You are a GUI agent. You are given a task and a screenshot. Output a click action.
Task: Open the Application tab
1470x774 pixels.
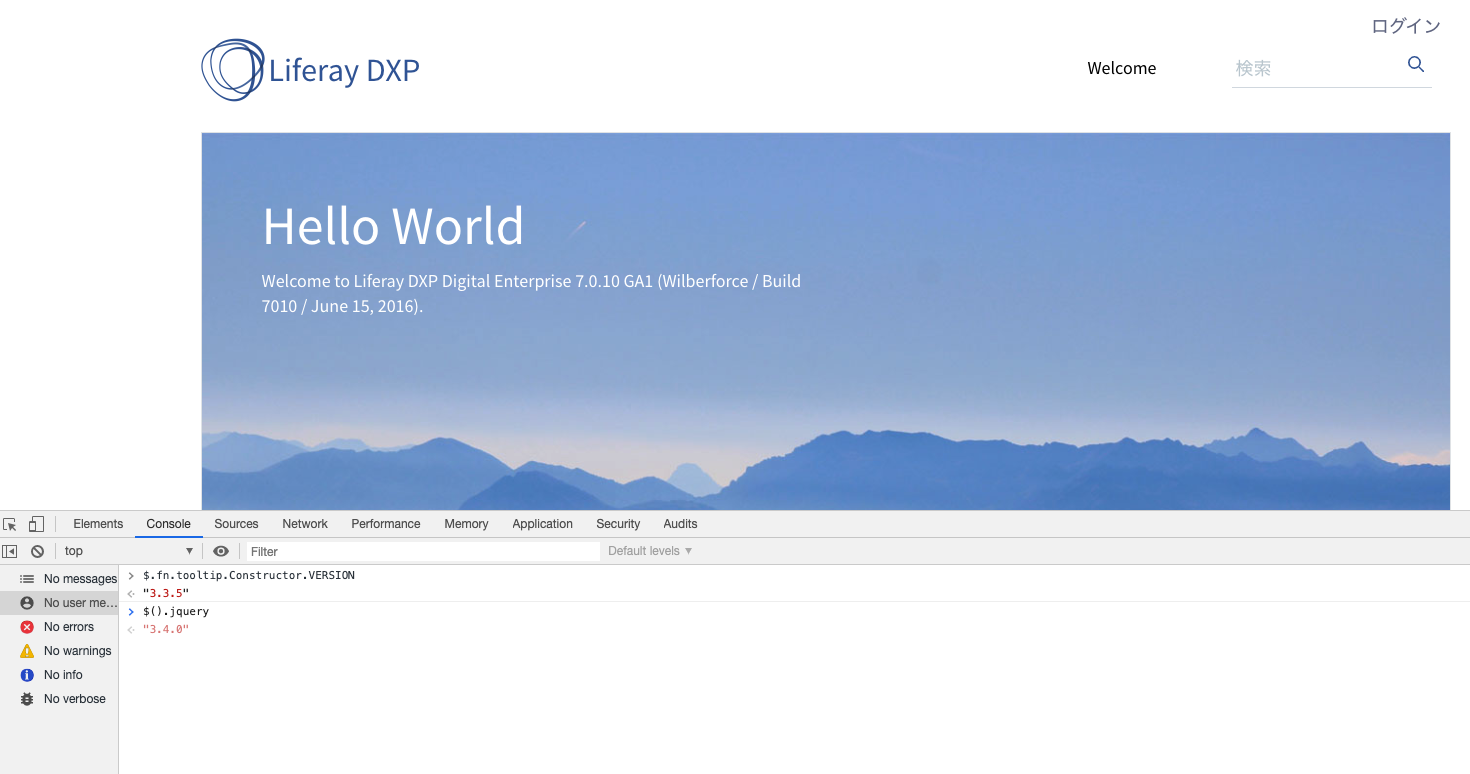tap(542, 524)
